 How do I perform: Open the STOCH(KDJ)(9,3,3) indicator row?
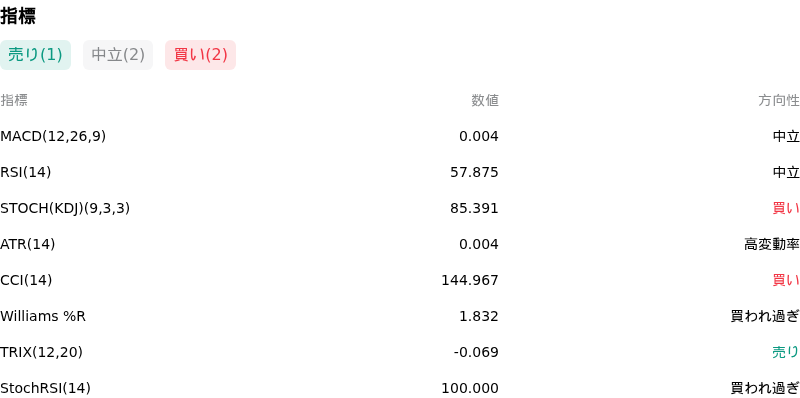click(x=400, y=208)
